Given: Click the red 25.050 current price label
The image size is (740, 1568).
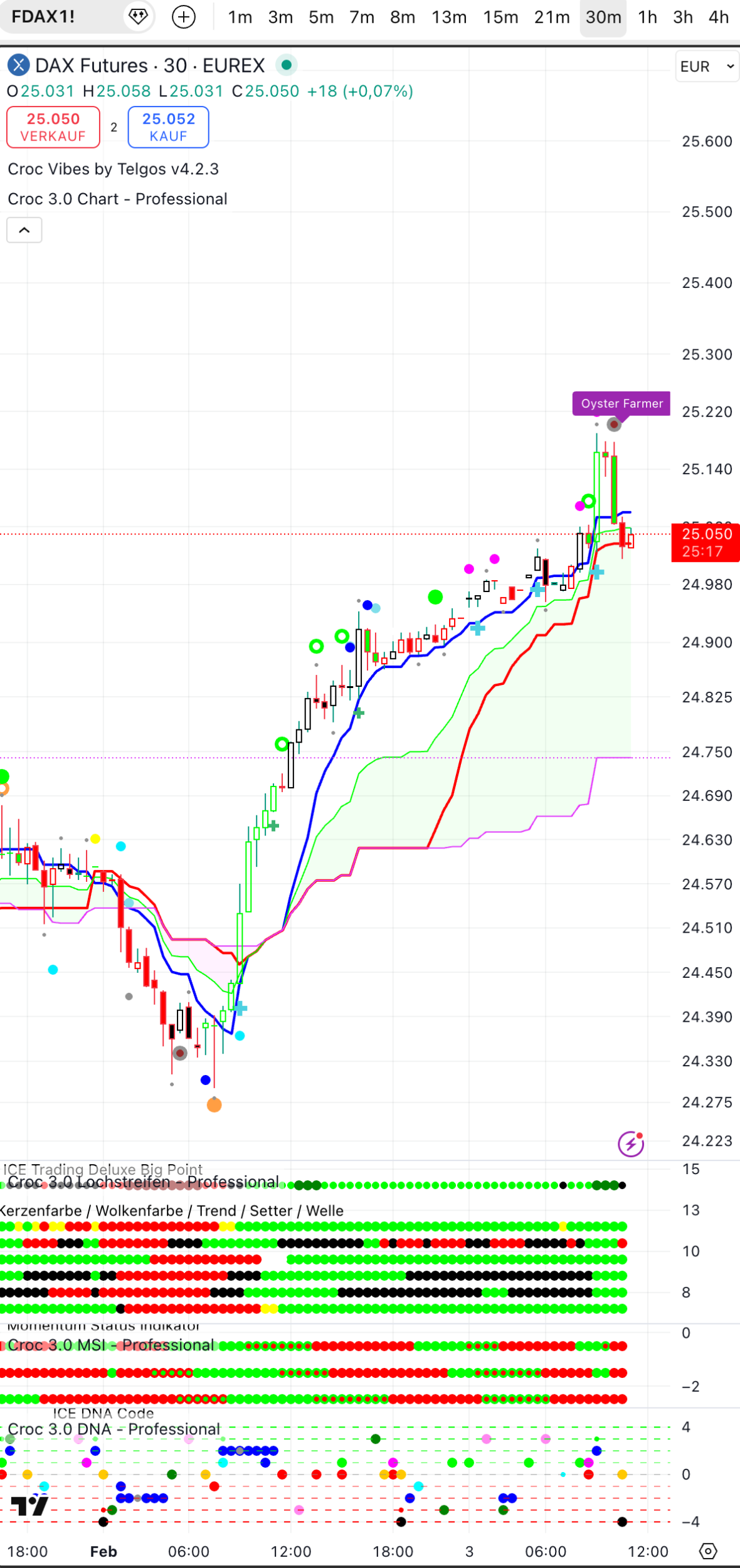Looking at the screenshot, I should point(706,543).
